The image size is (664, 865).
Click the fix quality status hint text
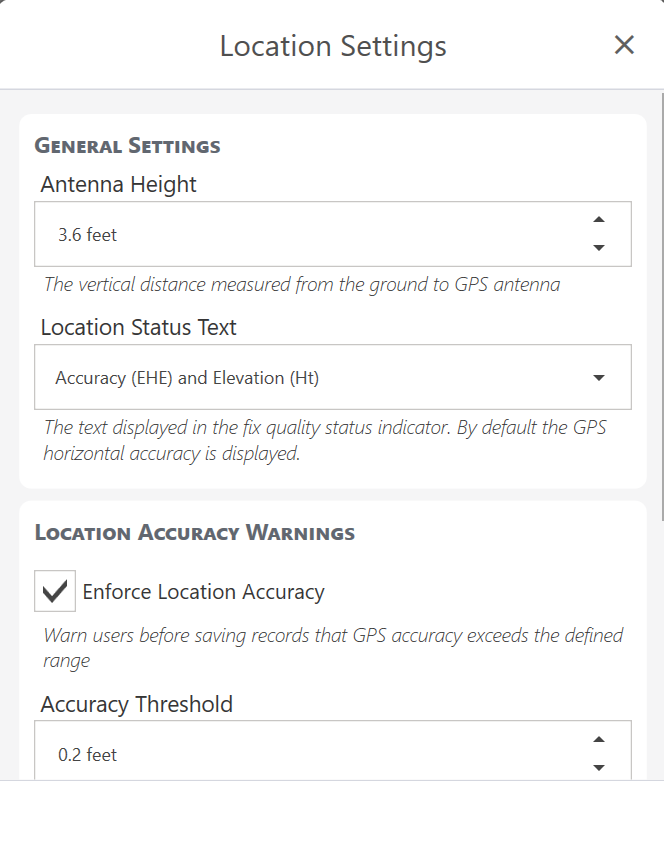click(x=325, y=440)
